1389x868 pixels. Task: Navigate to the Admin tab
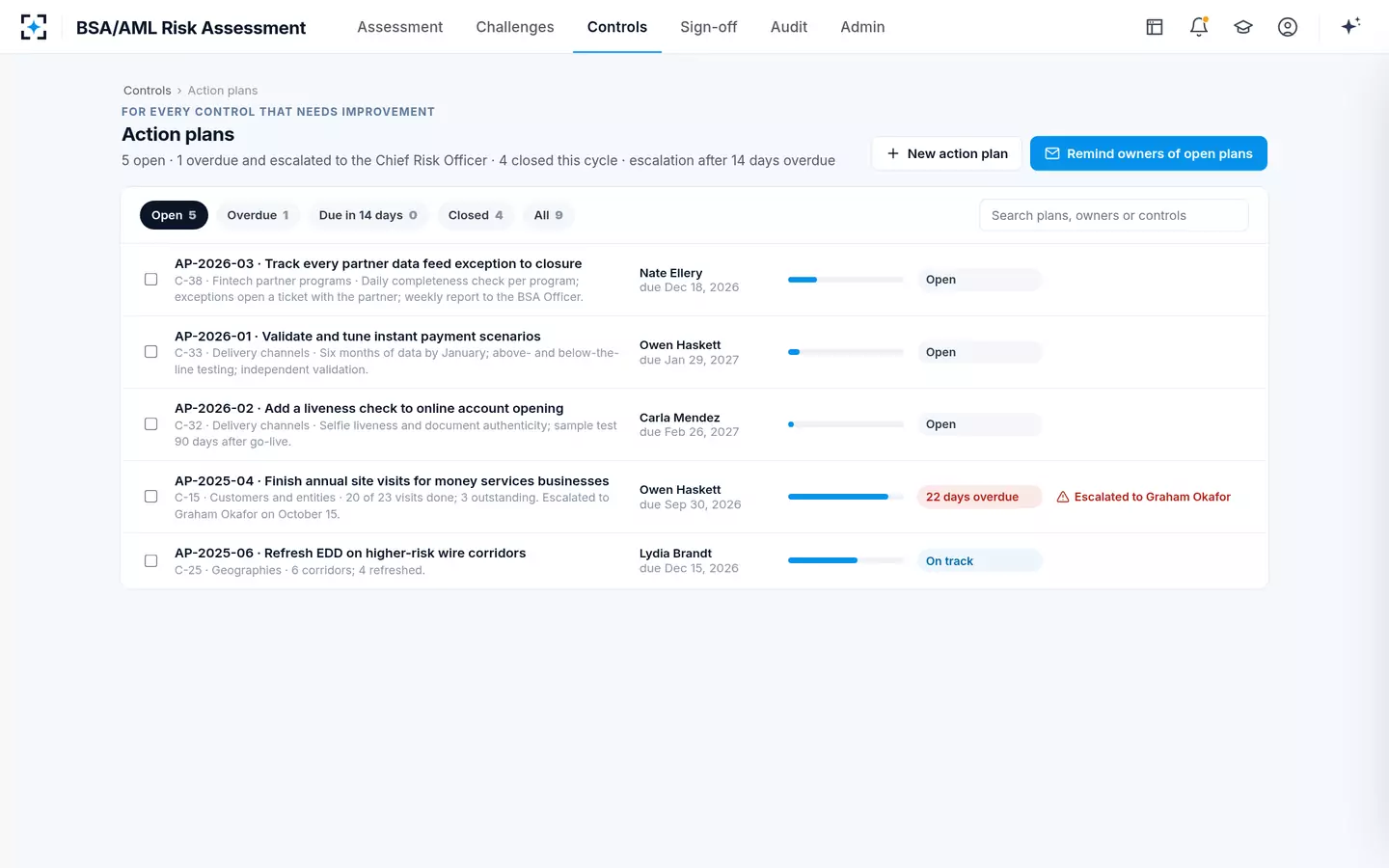point(862,27)
